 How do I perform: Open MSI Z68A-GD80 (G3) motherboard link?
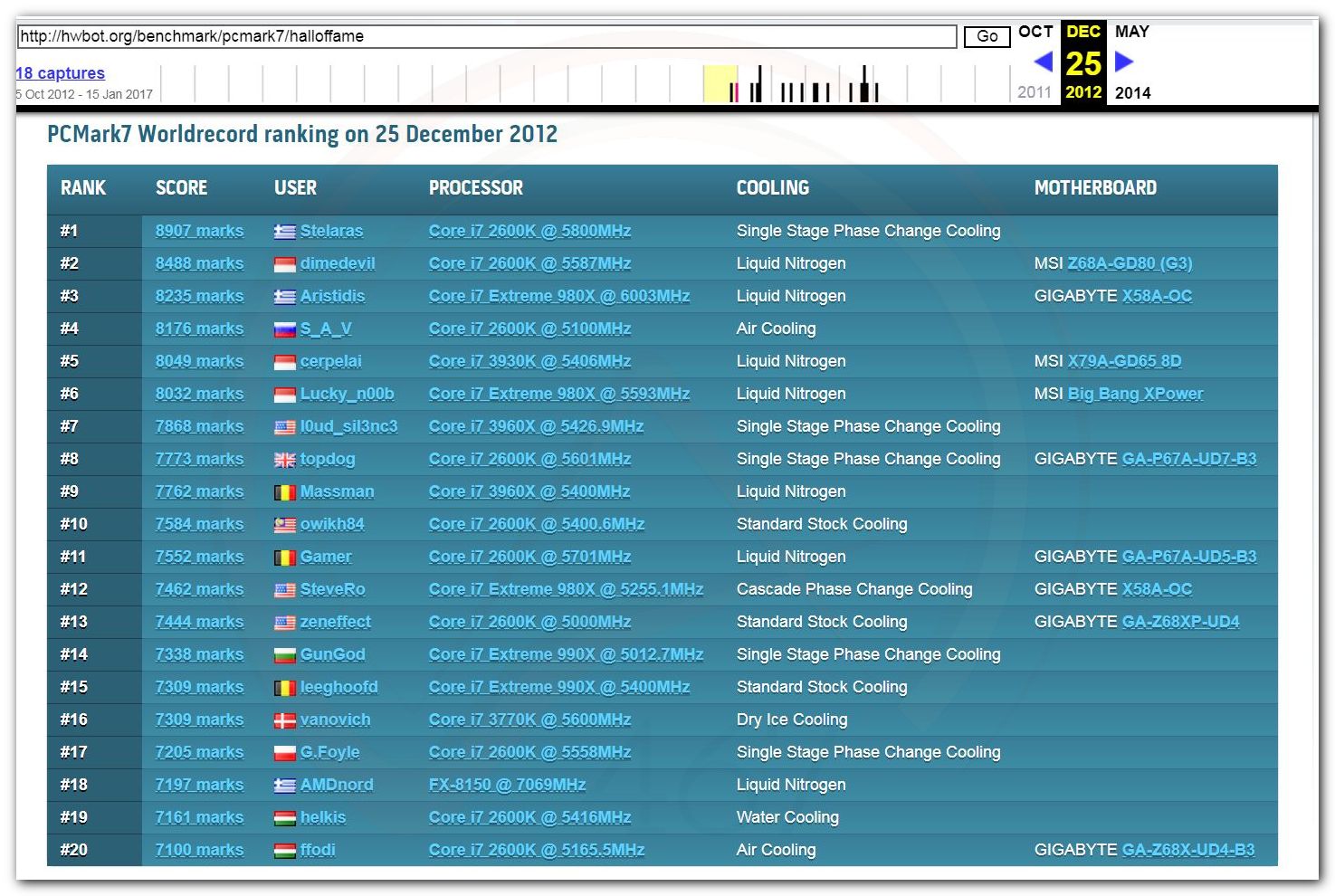[1130, 263]
